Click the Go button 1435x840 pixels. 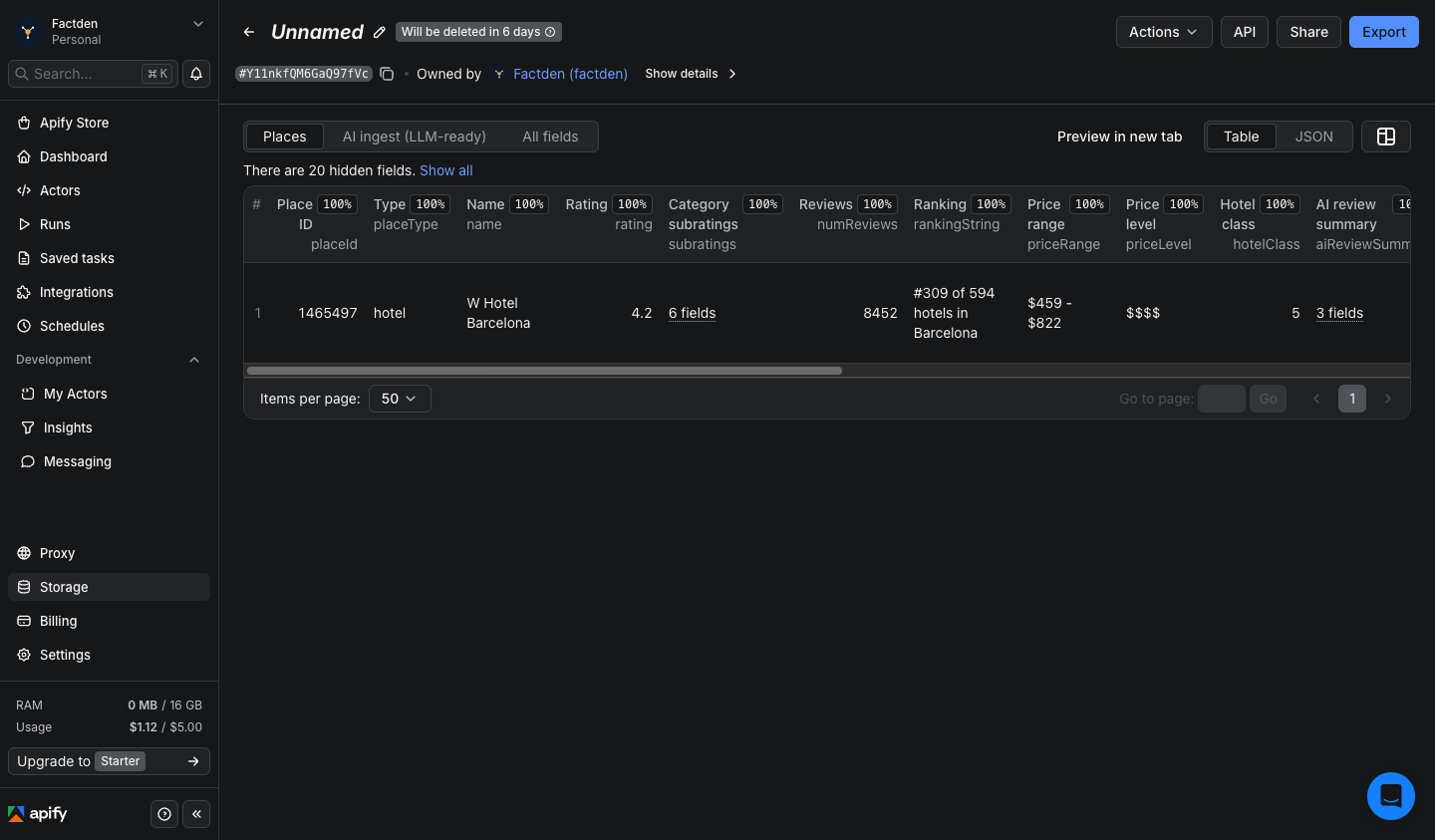click(x=1268, y=399)
